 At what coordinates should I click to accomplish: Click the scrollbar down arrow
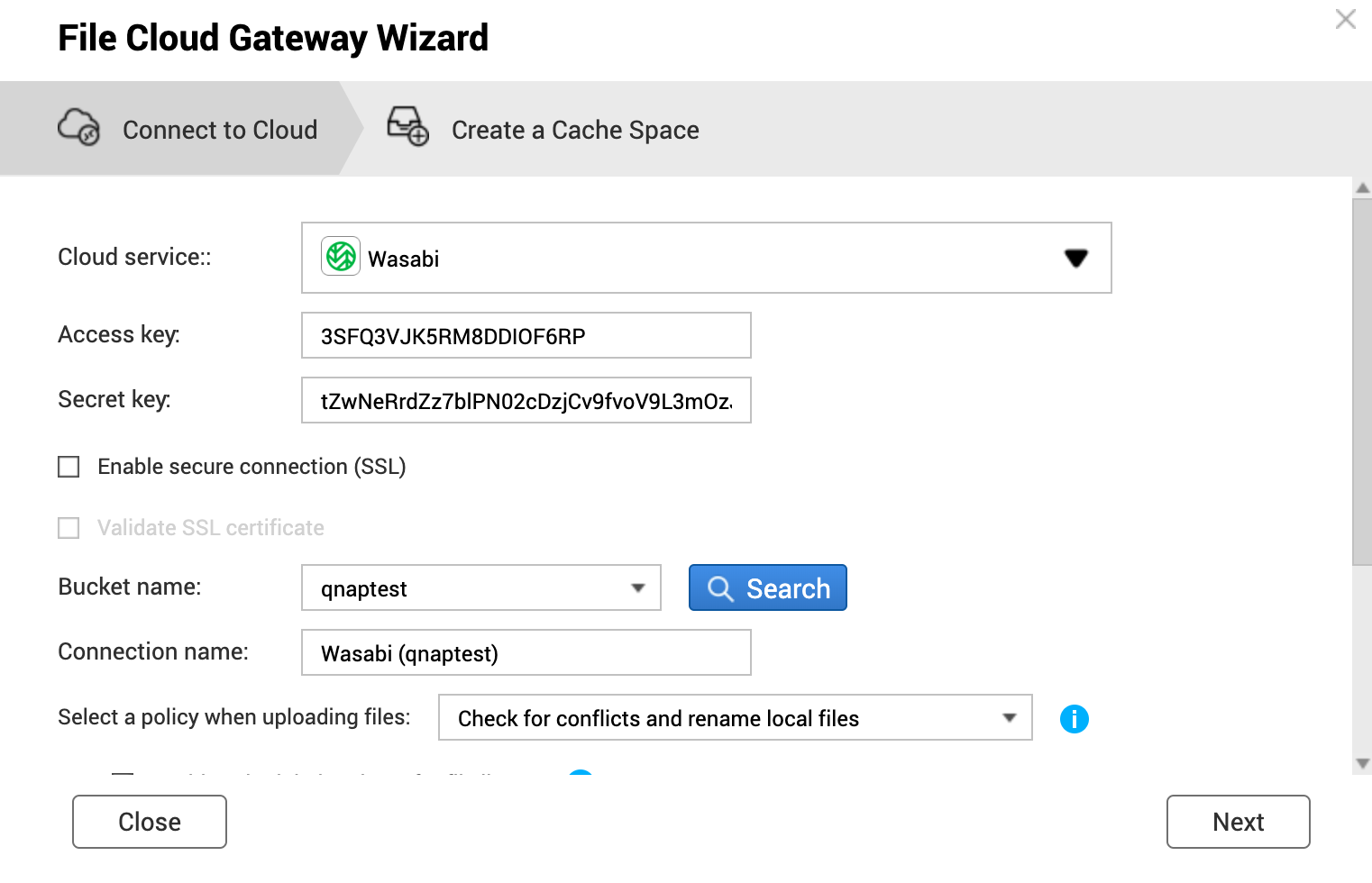click(x=1362, y=764)
